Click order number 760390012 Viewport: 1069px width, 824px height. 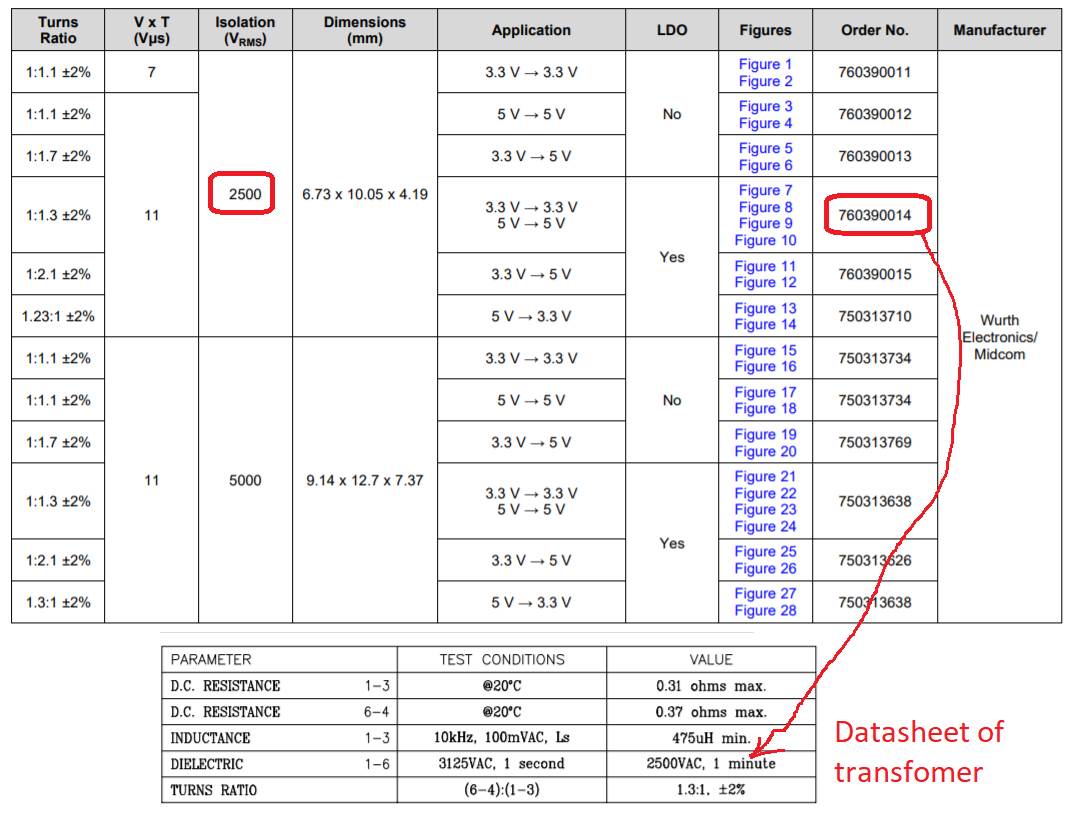(875, 115)
